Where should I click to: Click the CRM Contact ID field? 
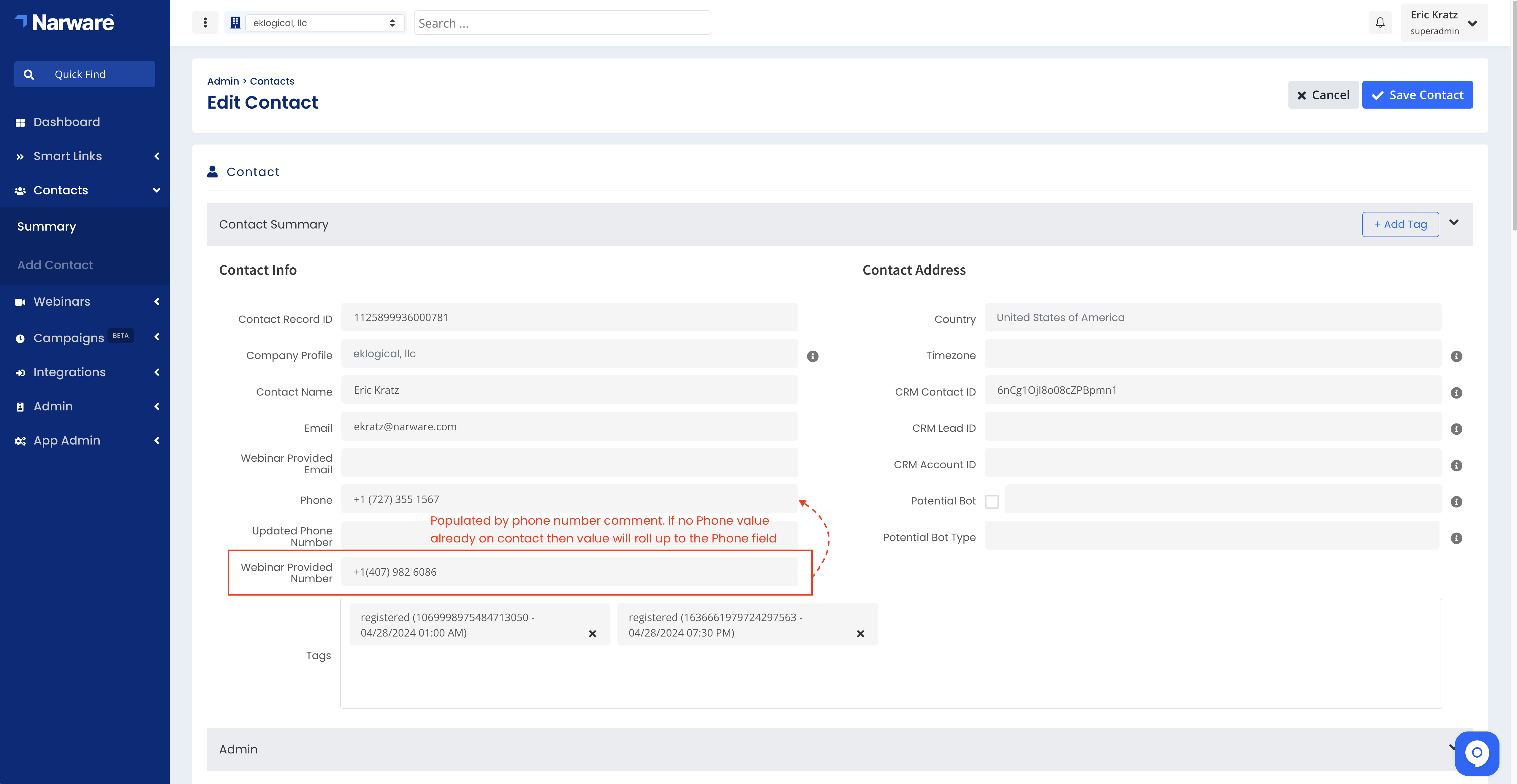click(x=1213, y=390)
